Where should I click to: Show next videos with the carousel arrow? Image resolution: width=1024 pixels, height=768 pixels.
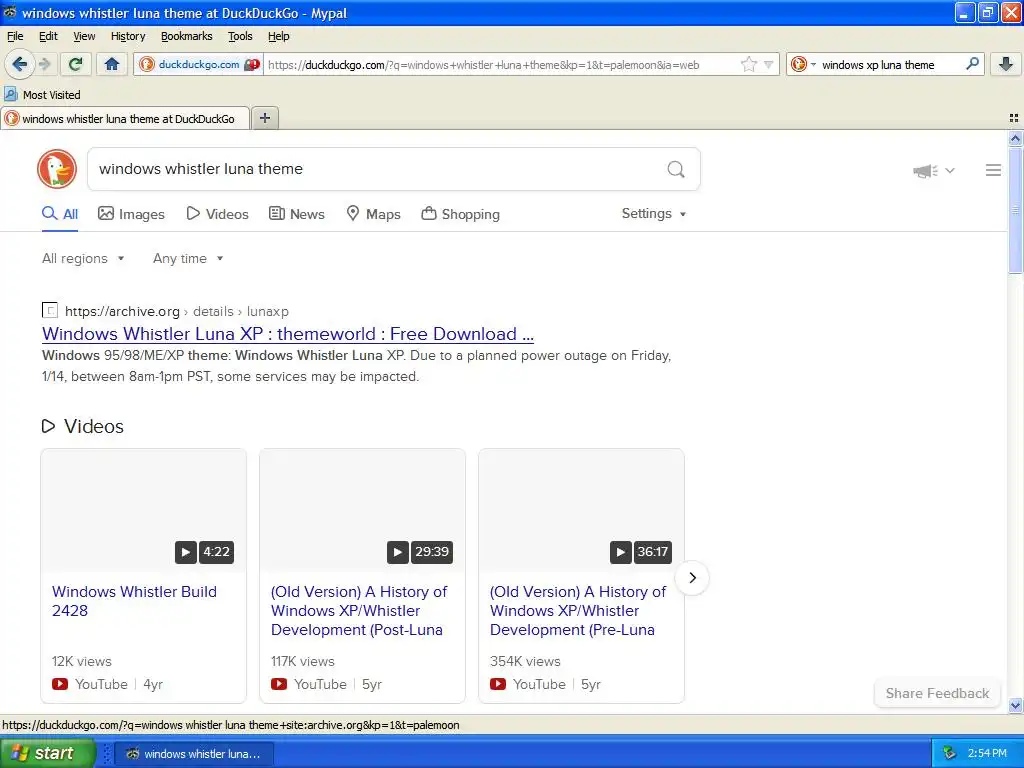(x=692, y=578)
